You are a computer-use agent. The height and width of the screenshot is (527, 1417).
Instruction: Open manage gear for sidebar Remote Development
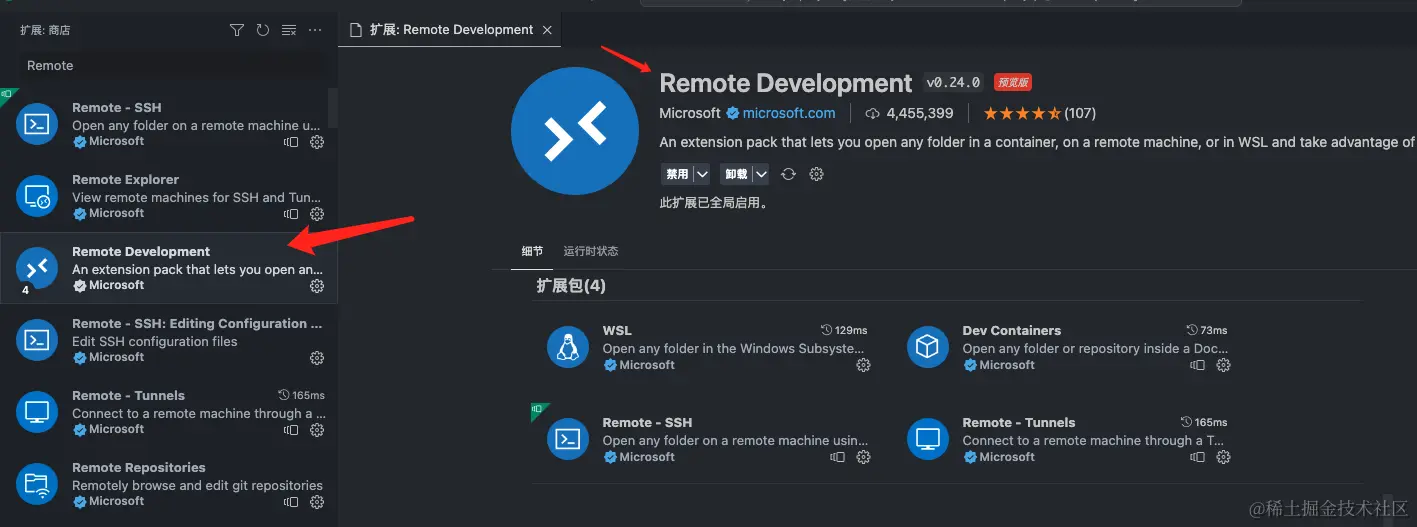pos(317,286)
